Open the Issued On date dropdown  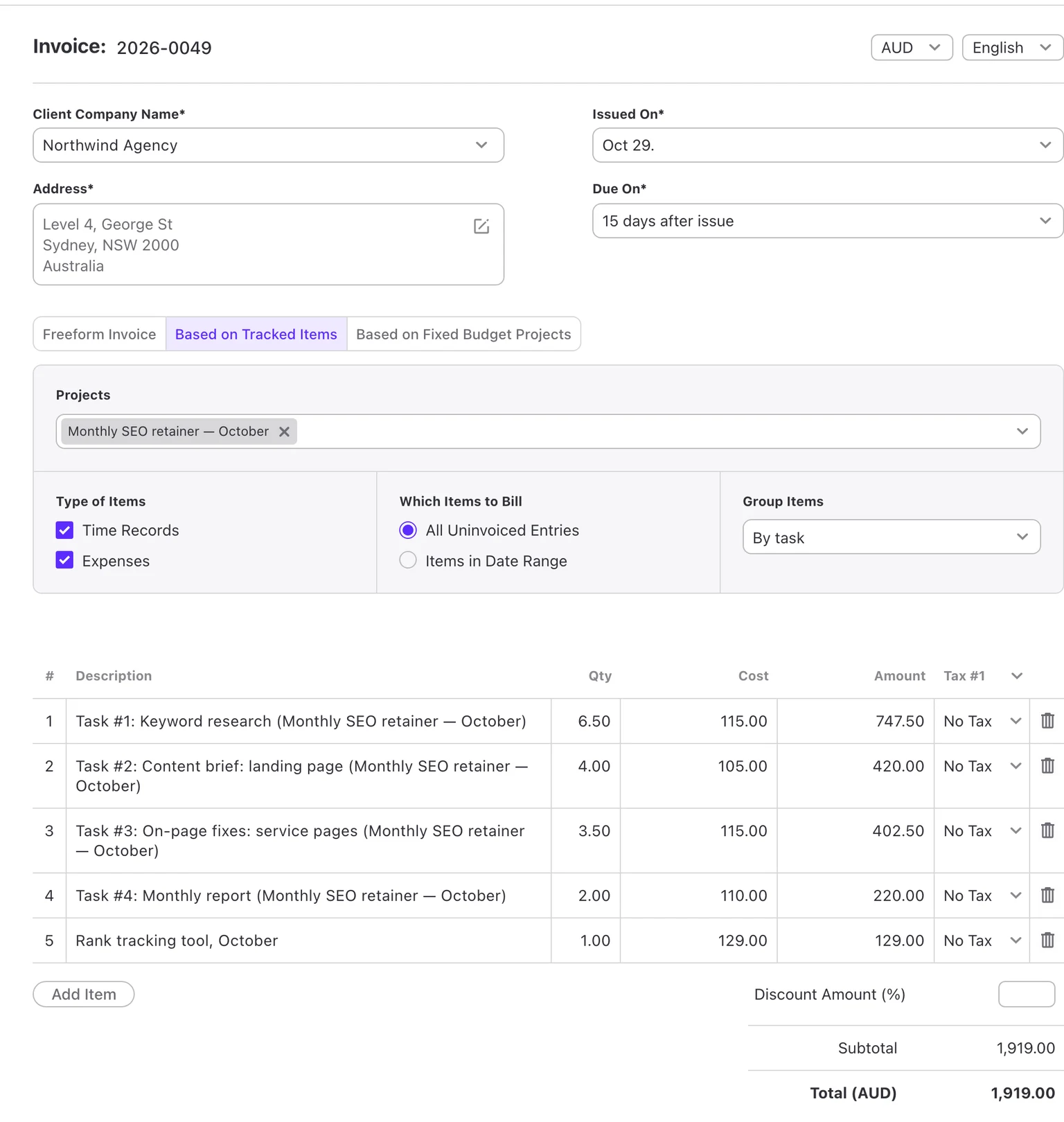[828, 145]
